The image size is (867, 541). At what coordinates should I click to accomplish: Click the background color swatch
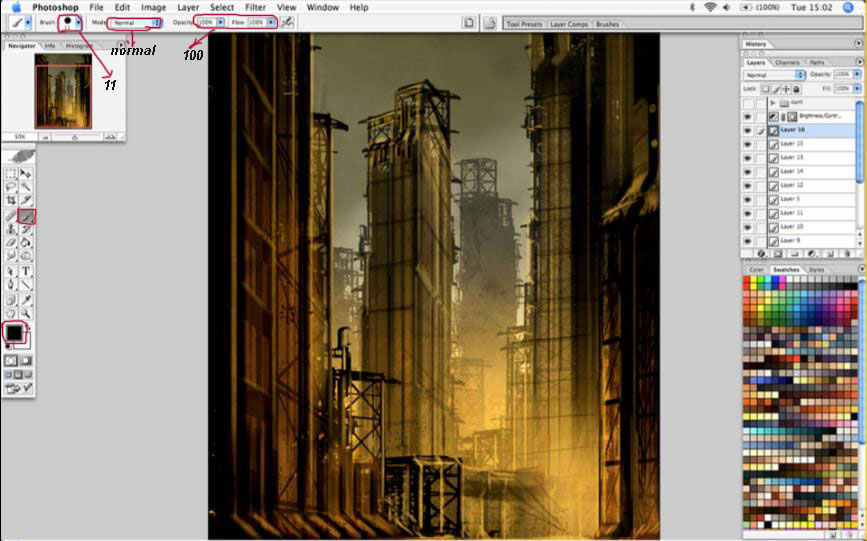coord(26,344)
